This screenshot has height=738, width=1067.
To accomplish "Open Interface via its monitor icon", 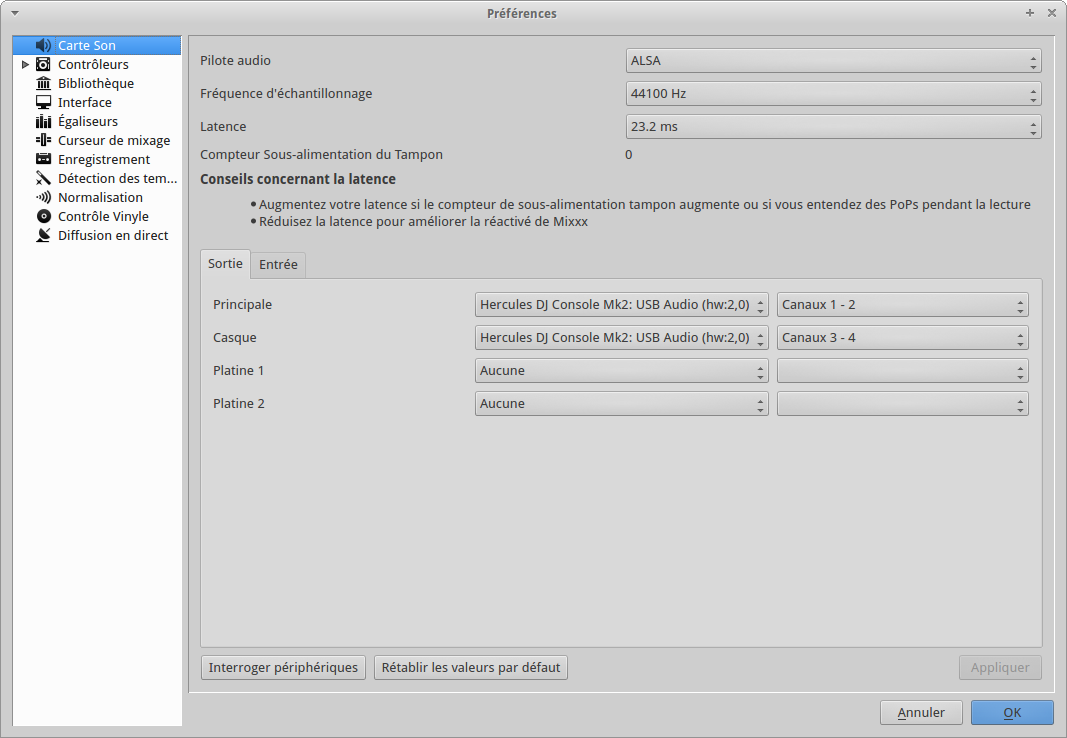I will tap(43, 103).
